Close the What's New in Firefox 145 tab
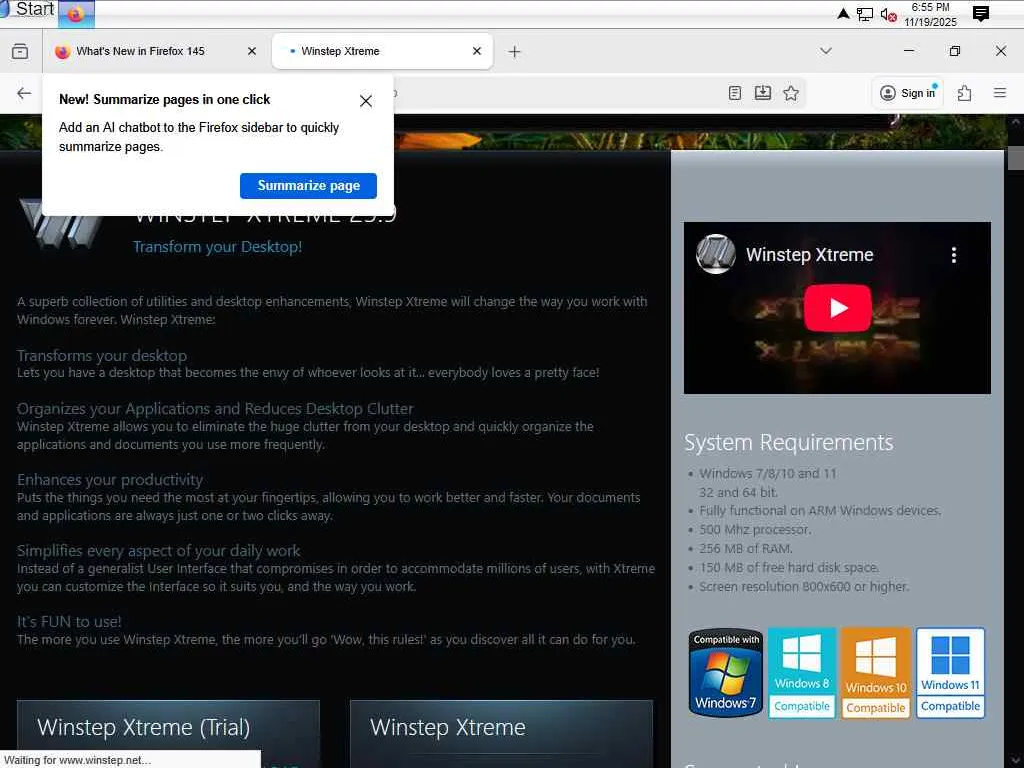This screenshot has height=768, width=1024. click(252, 51)
